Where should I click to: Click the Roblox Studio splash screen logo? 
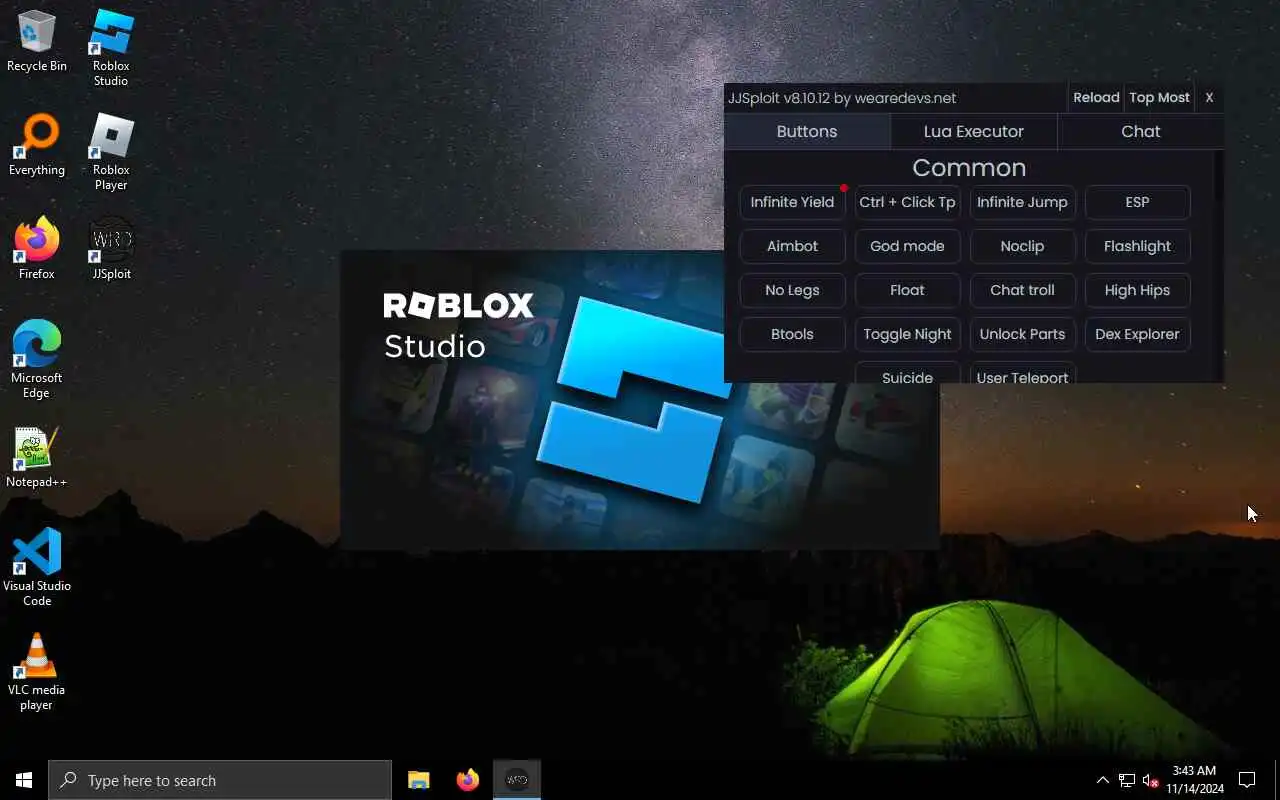(633, 398)
